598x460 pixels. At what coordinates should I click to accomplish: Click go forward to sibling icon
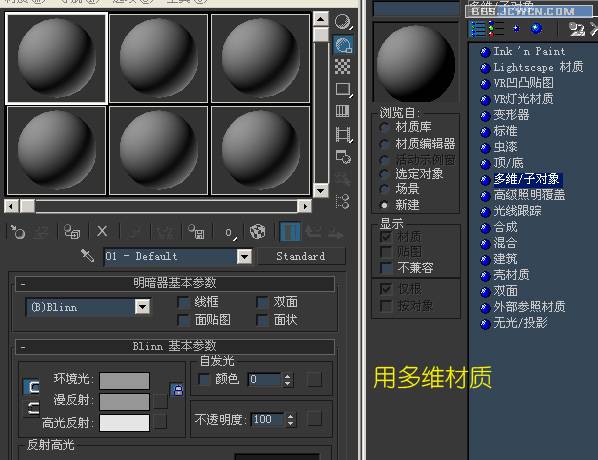point(336,233)
